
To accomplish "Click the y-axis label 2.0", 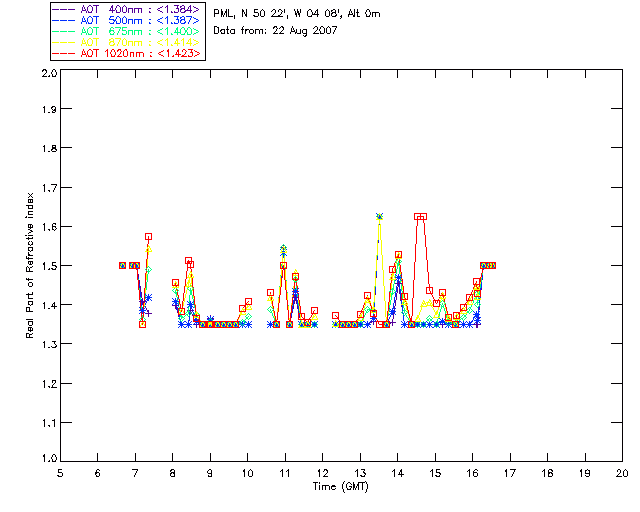I will [x=49, y=73].
